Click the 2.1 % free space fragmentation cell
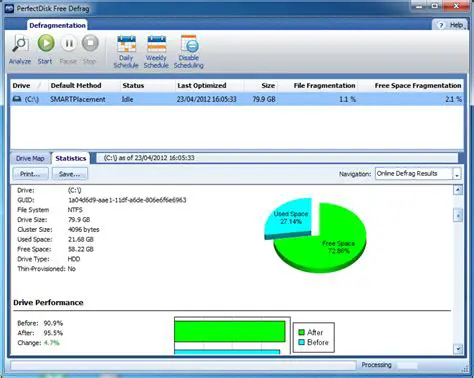This screenshot has width=474, height=378. coord(454,99)
